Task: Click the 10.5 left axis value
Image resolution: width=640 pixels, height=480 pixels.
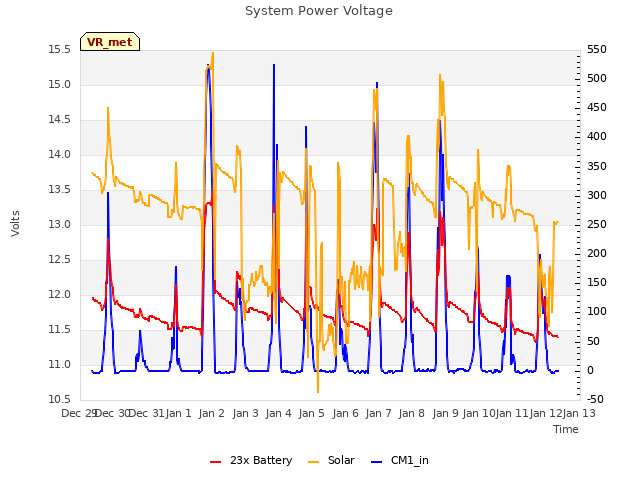Action: (60, 400)
